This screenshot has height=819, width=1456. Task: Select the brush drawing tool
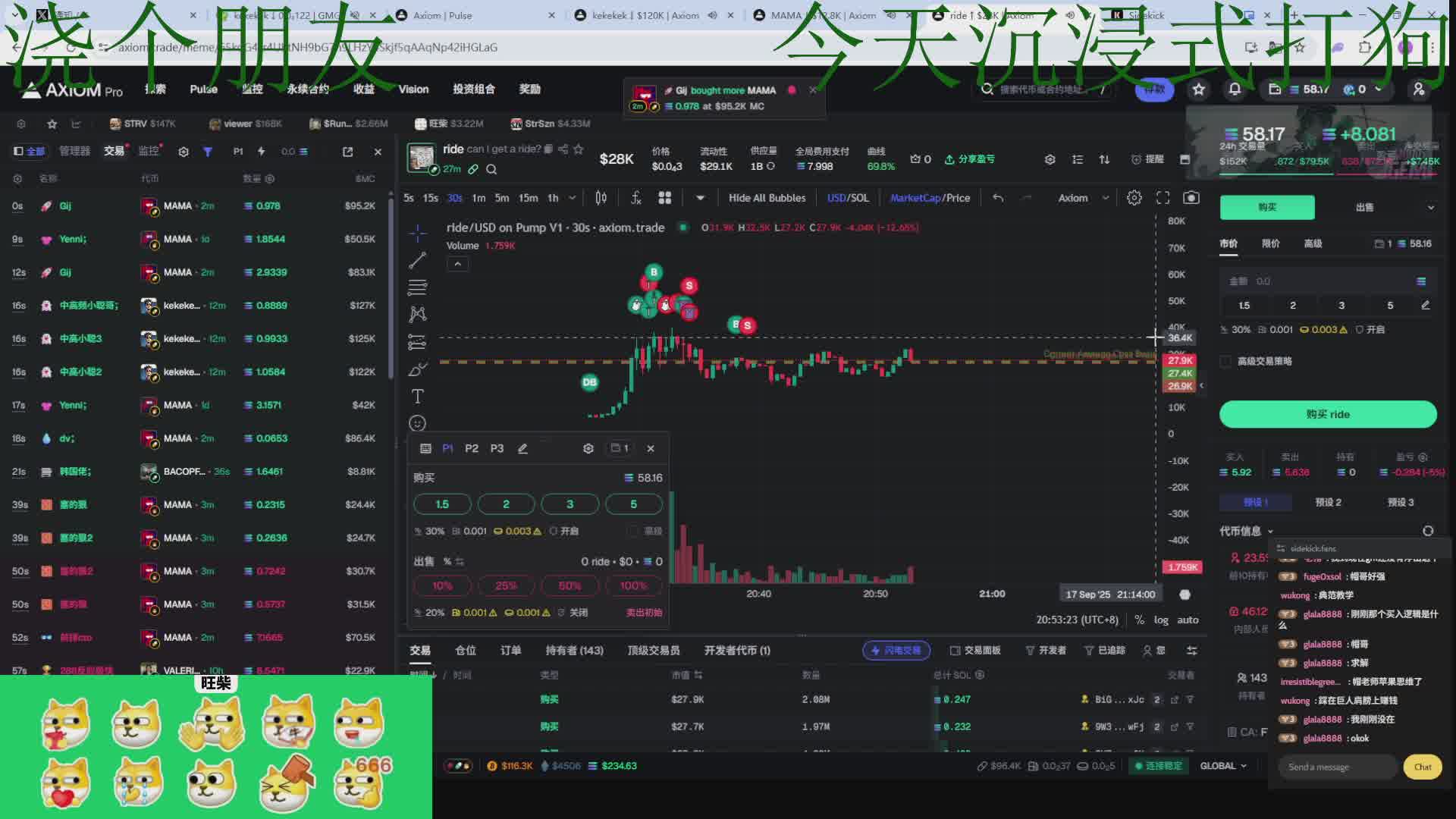417,369
